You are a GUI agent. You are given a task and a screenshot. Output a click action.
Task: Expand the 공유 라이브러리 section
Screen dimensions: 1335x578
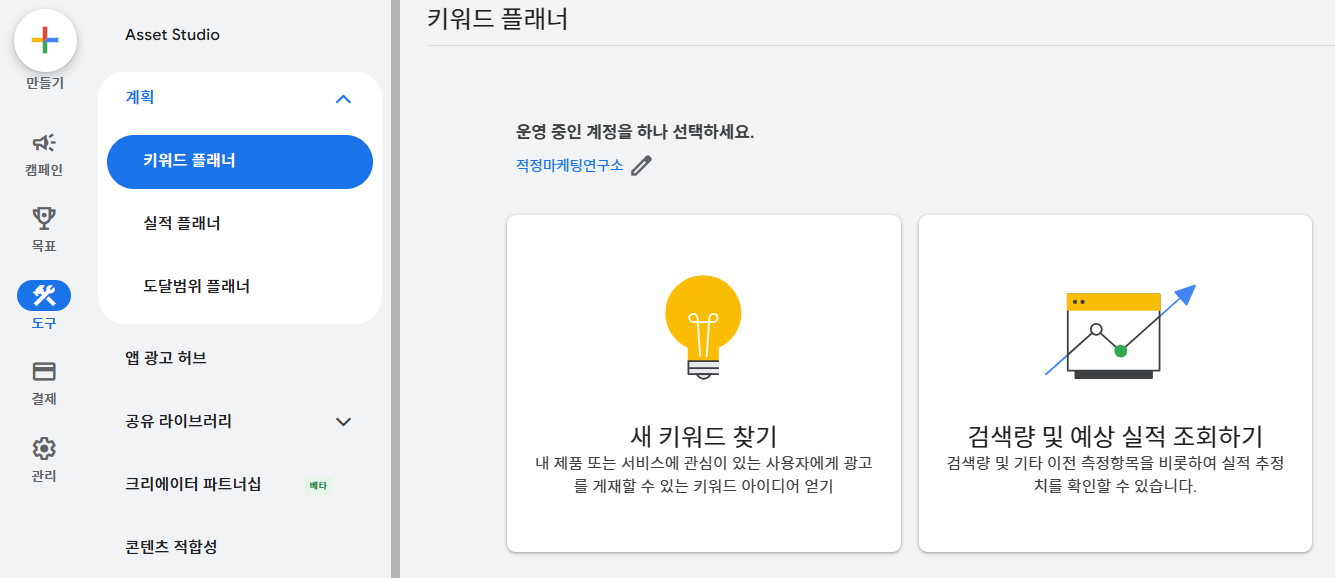tap(343, 422)
